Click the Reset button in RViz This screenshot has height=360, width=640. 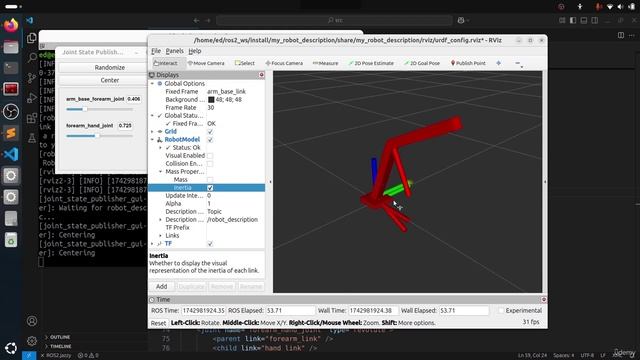(x=158, y=323)
